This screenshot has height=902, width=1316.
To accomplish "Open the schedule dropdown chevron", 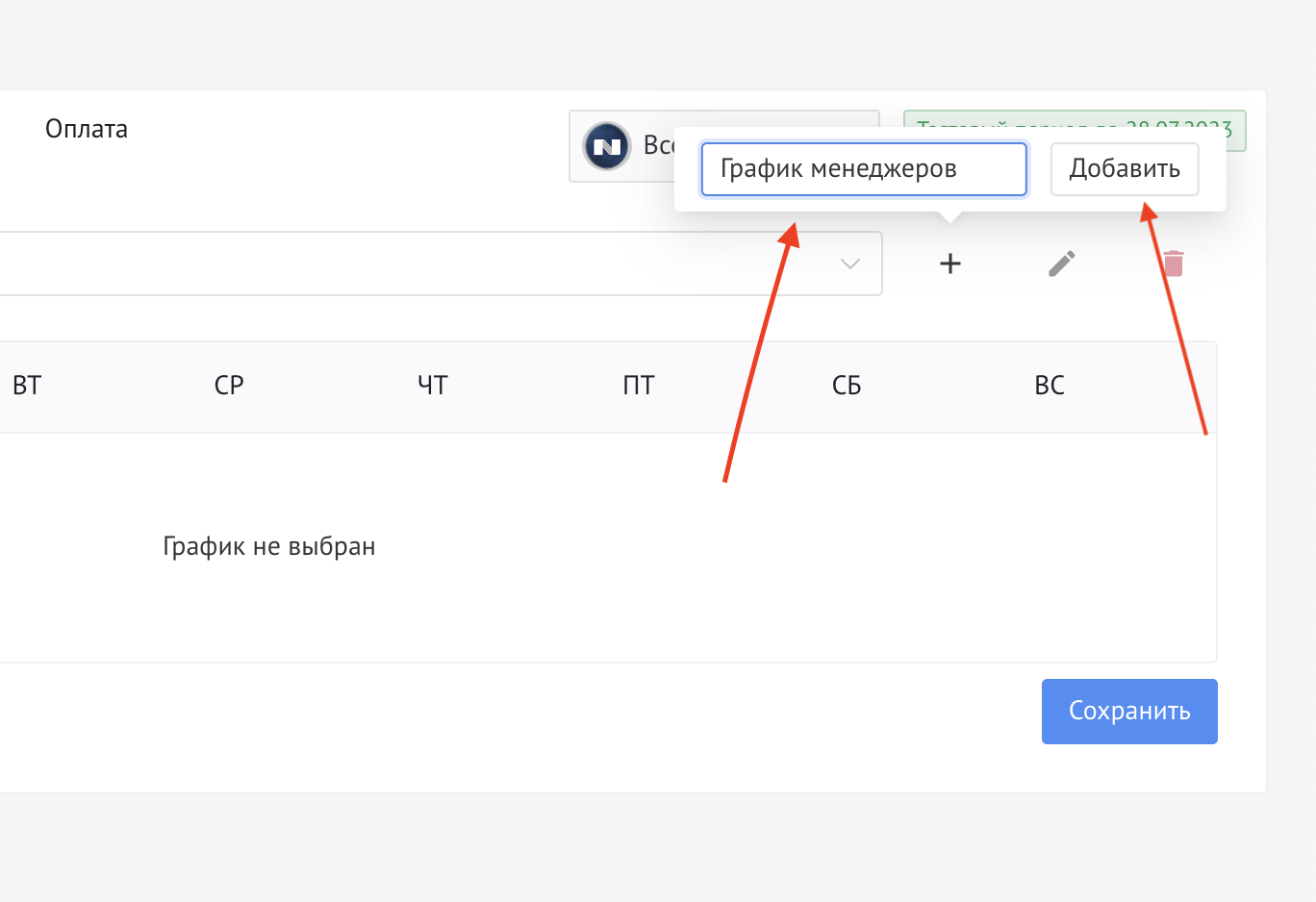I will click(849, 263).
